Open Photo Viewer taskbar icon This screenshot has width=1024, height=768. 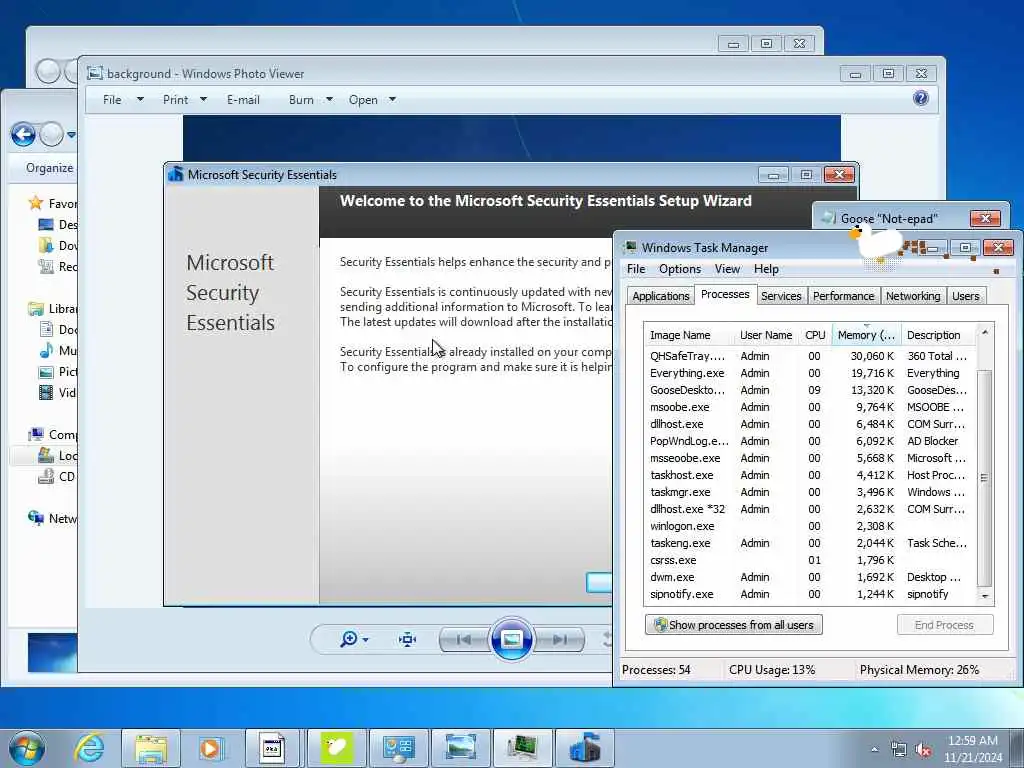[460, 748]
